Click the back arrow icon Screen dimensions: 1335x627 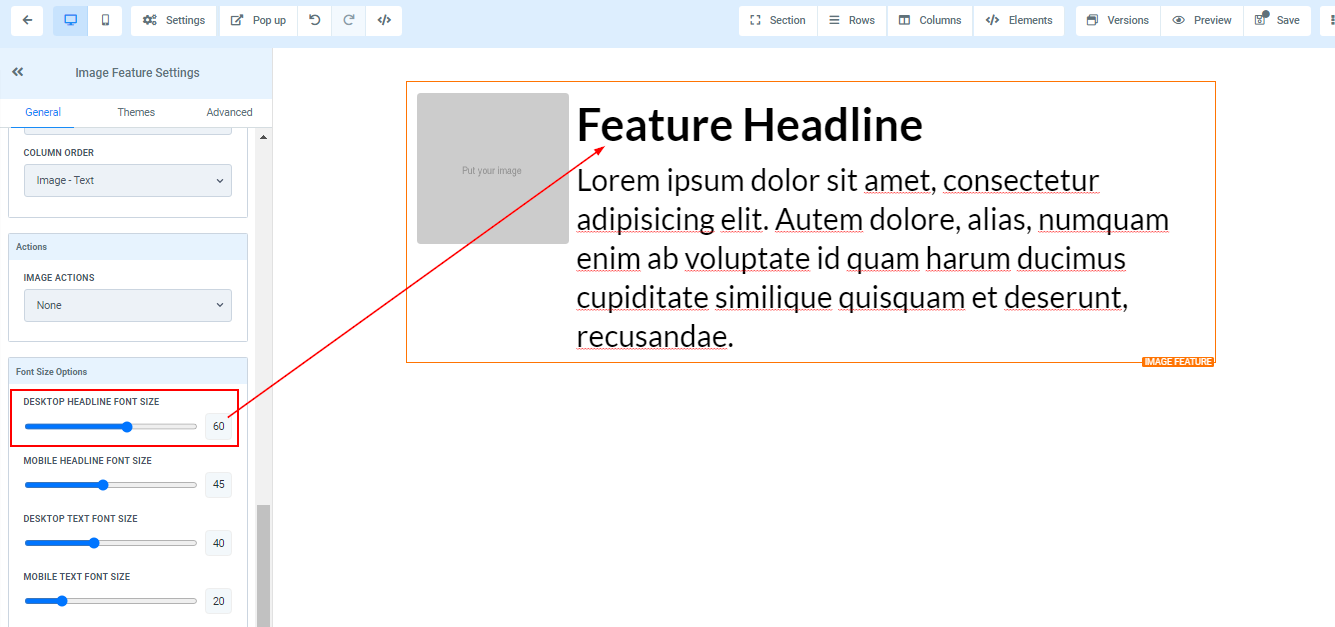pos(26,20)
